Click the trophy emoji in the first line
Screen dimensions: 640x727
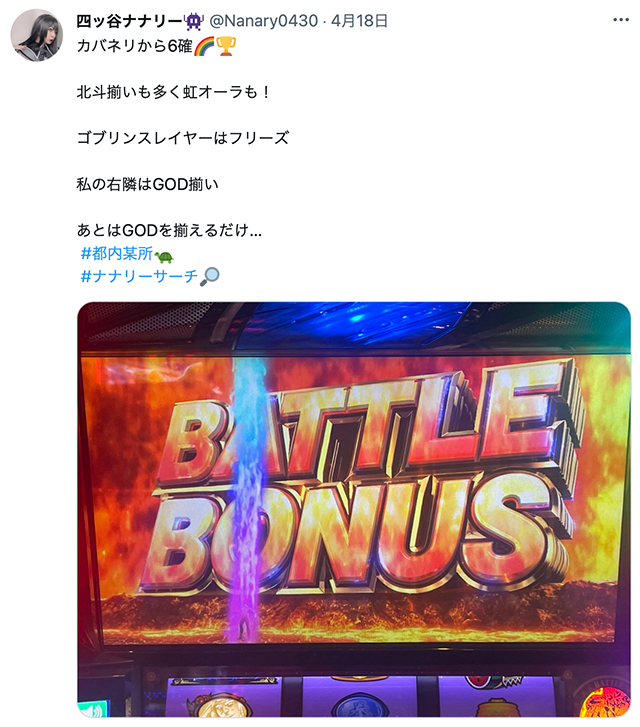click(x=226, y=46)
